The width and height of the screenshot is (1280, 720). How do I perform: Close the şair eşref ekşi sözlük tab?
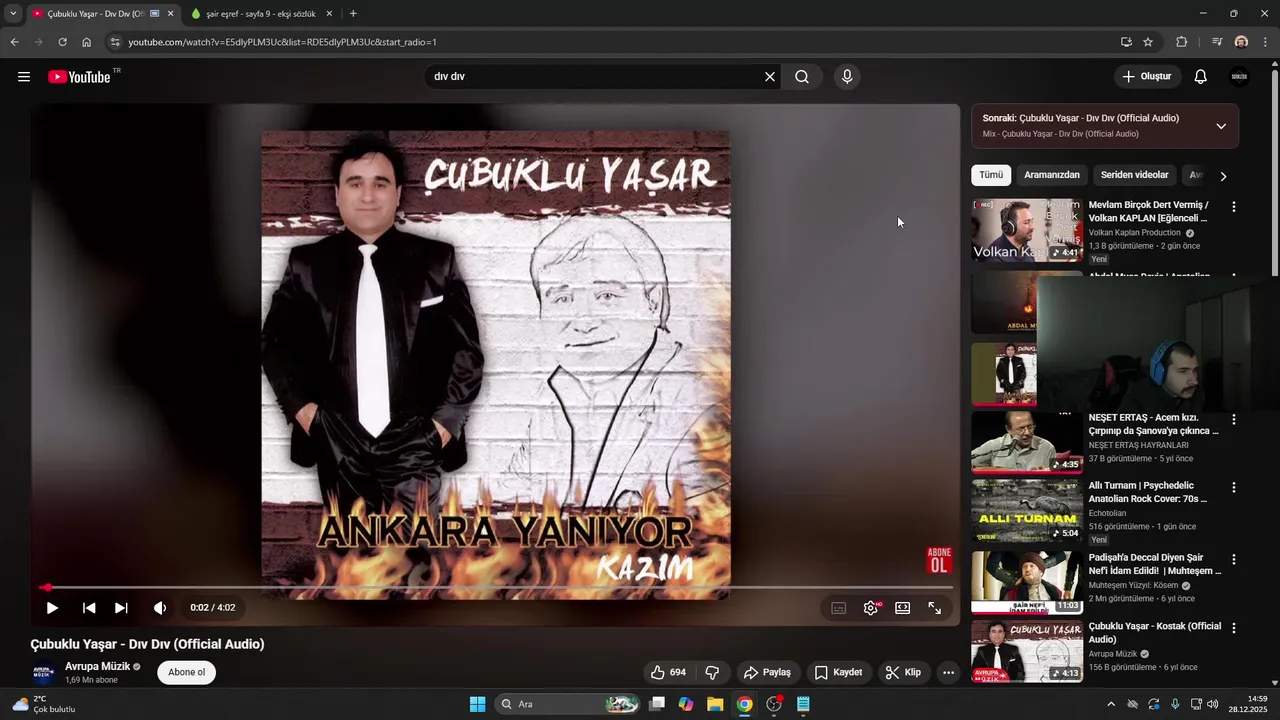tap(329, 14)
